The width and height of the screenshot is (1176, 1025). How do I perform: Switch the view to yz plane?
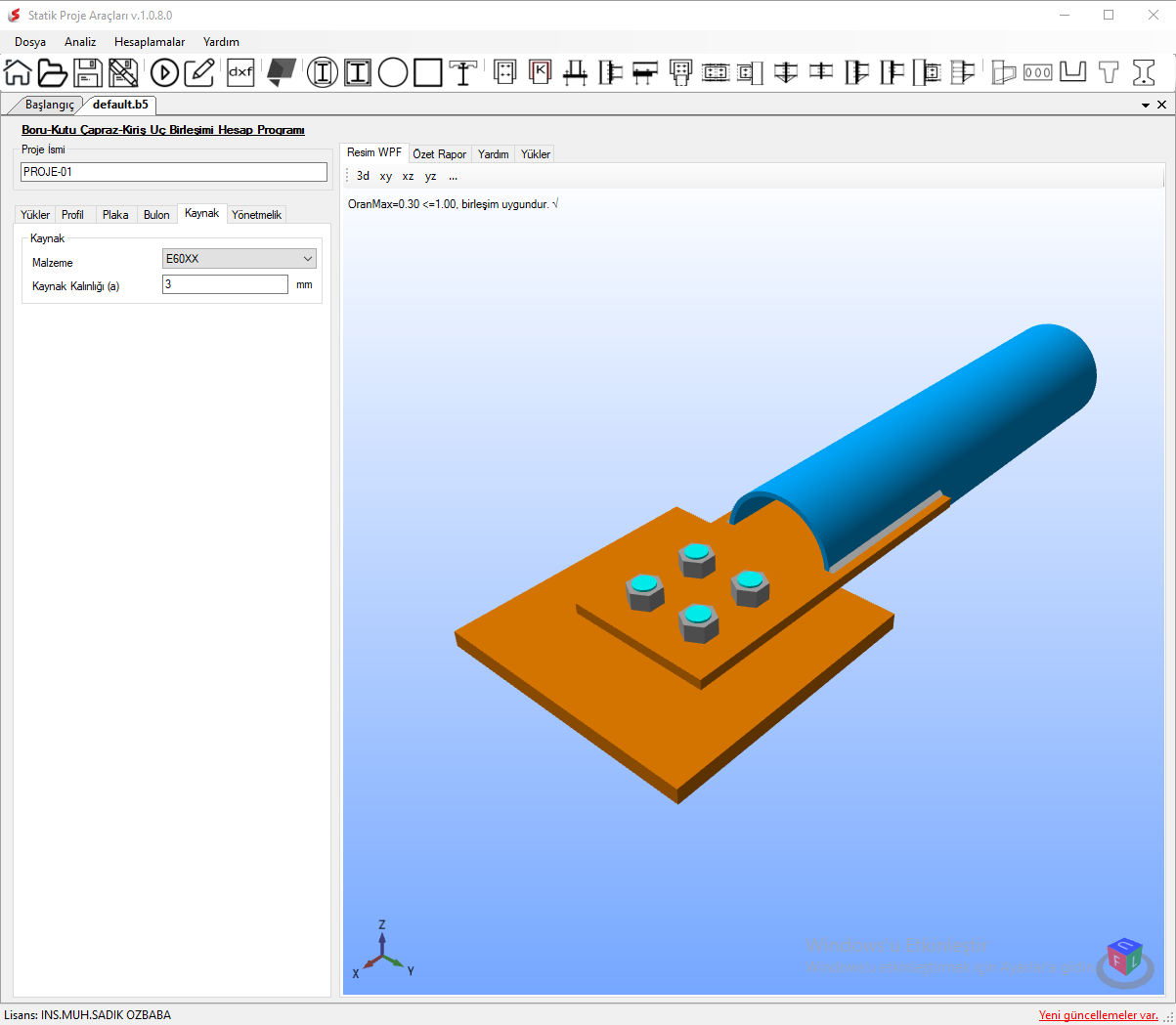tap(430, 176)
